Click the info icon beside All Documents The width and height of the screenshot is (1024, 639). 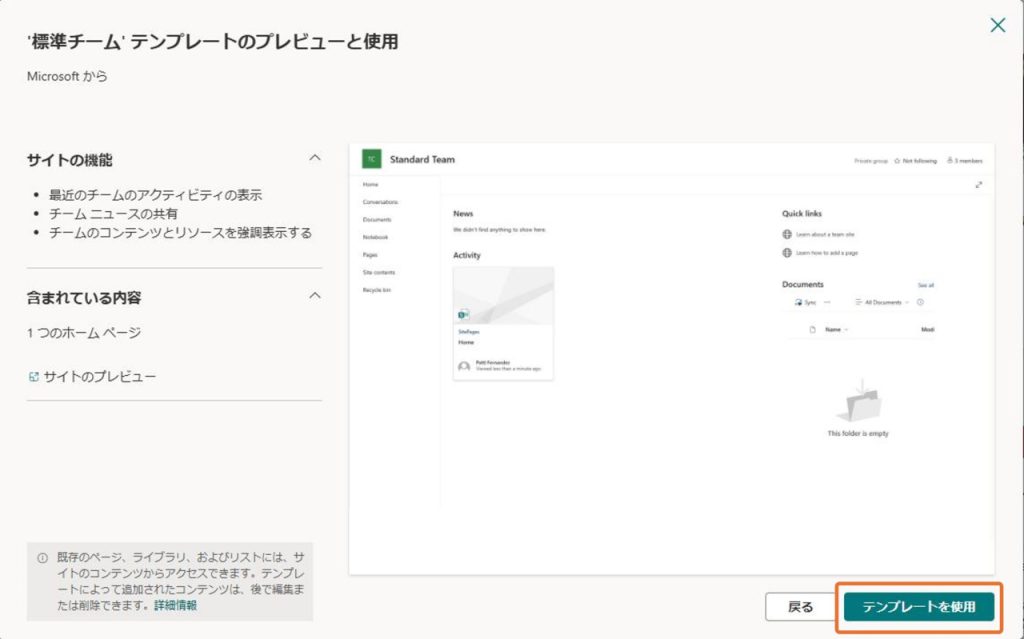pyautogui.click(x=920, y=303)
